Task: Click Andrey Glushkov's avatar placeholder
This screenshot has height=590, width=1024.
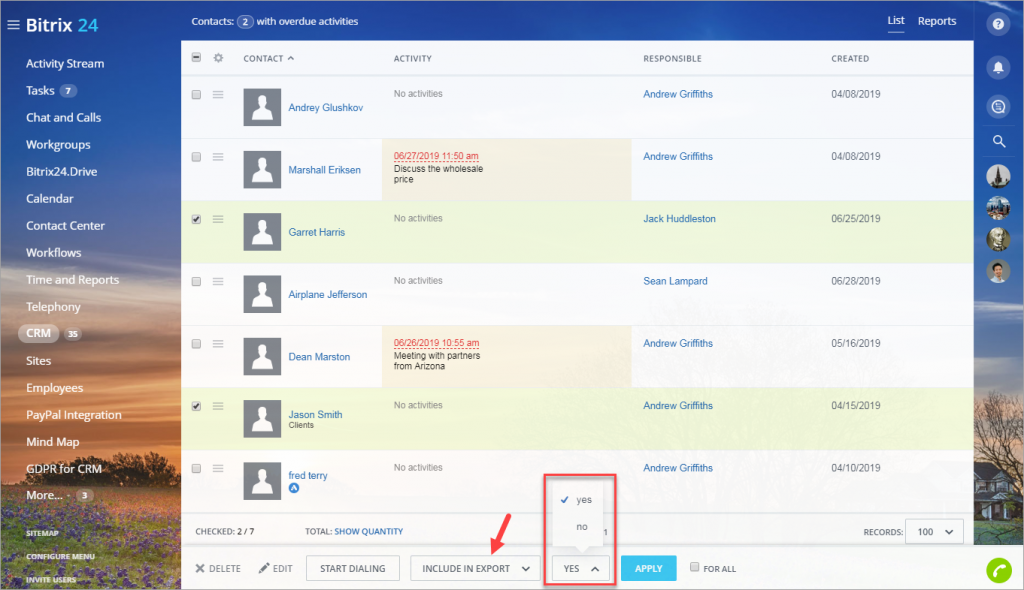Action: (x=262, y=107)
